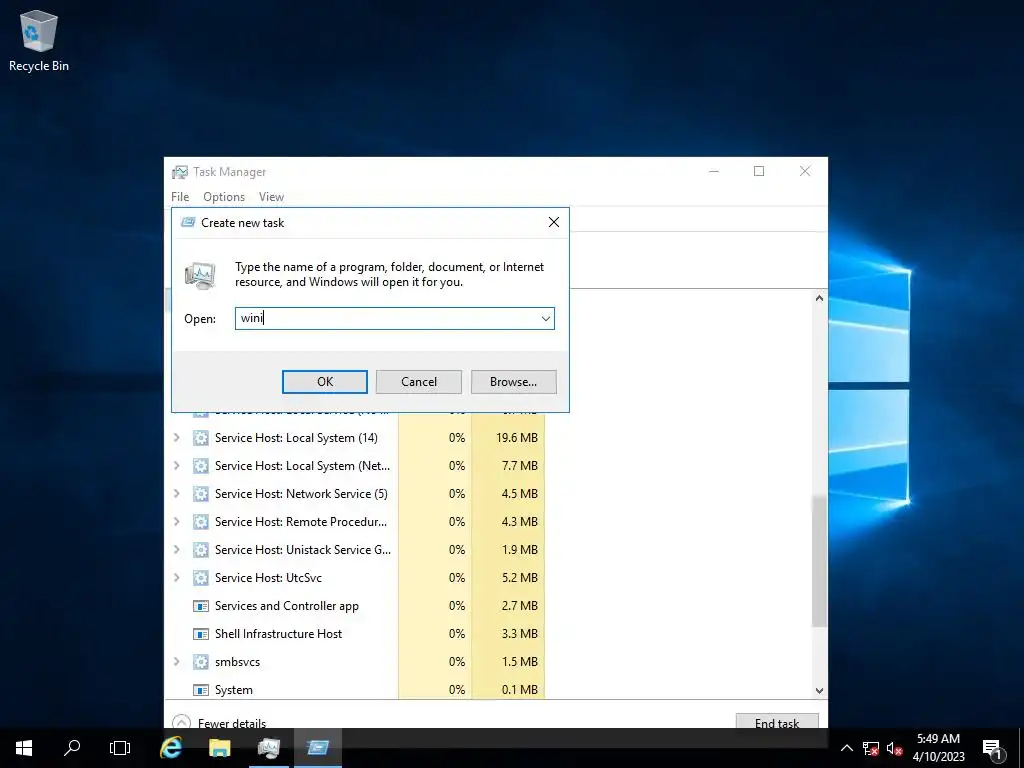
Task: Expand the smbsvcs process
Action: (176, 662)
